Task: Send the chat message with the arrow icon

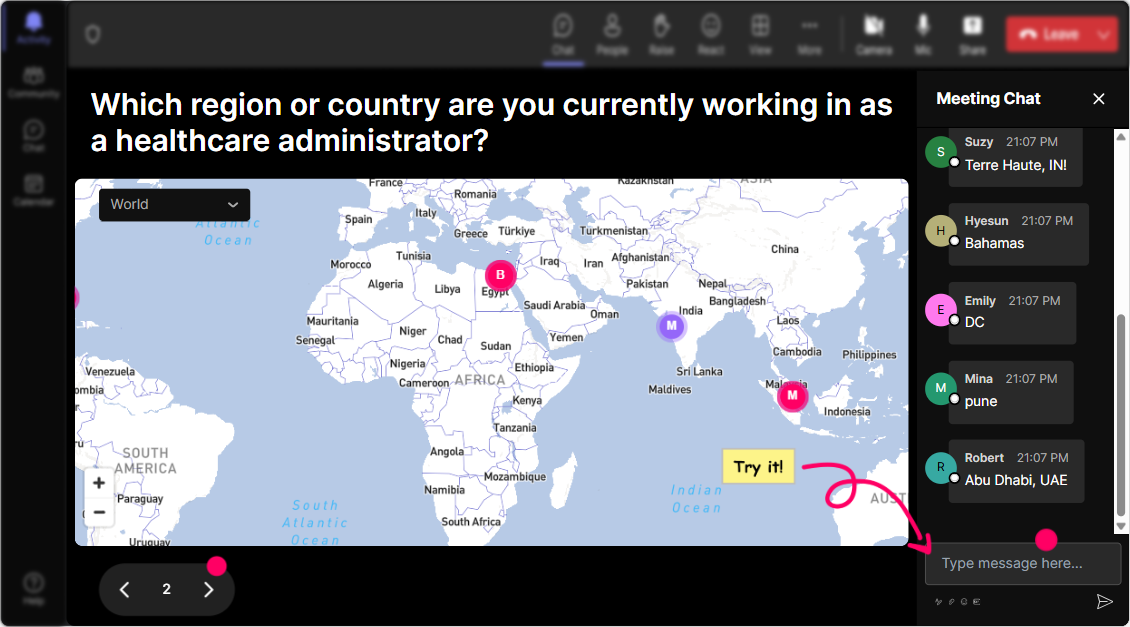Action: coord(1104,602)
